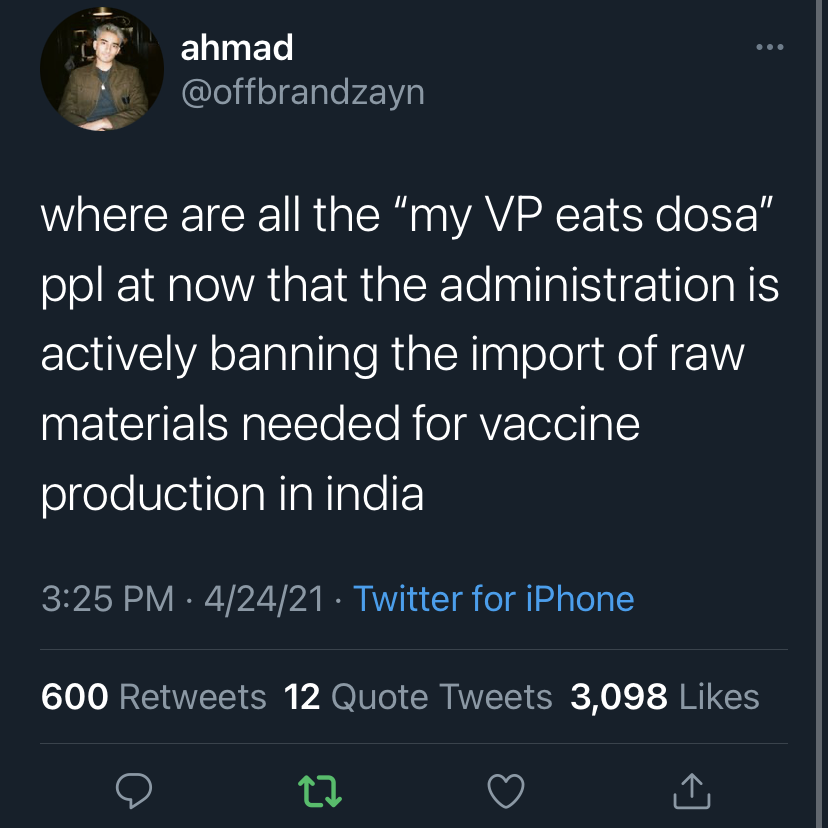The height and width of the screenshot is (828, 828).
Task: View the 3,098 Likes list
Action: point(665,697)
